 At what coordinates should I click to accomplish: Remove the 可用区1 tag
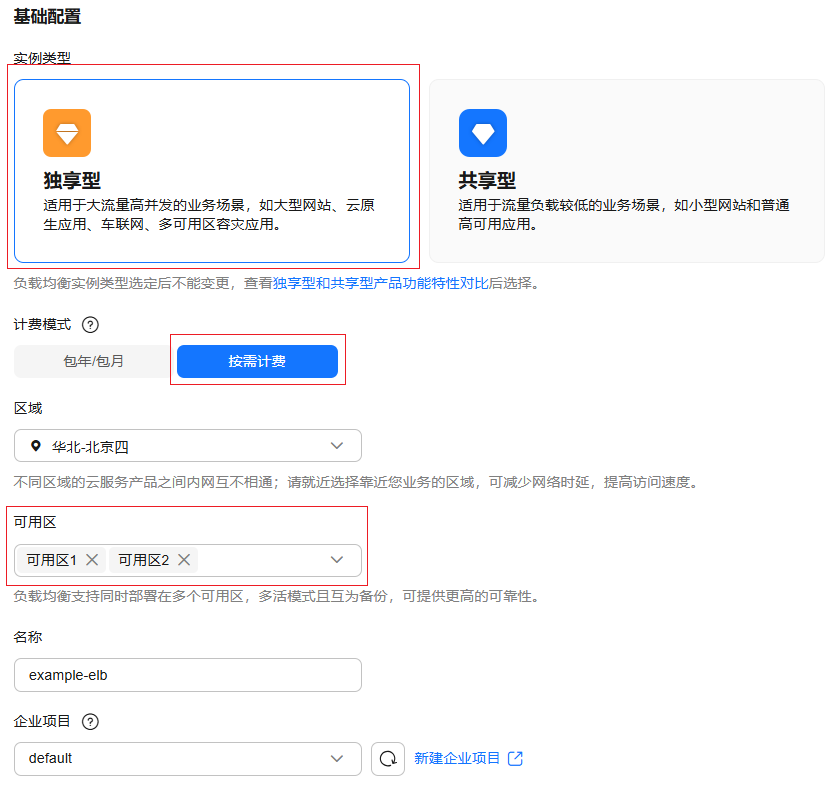[92, 560]
